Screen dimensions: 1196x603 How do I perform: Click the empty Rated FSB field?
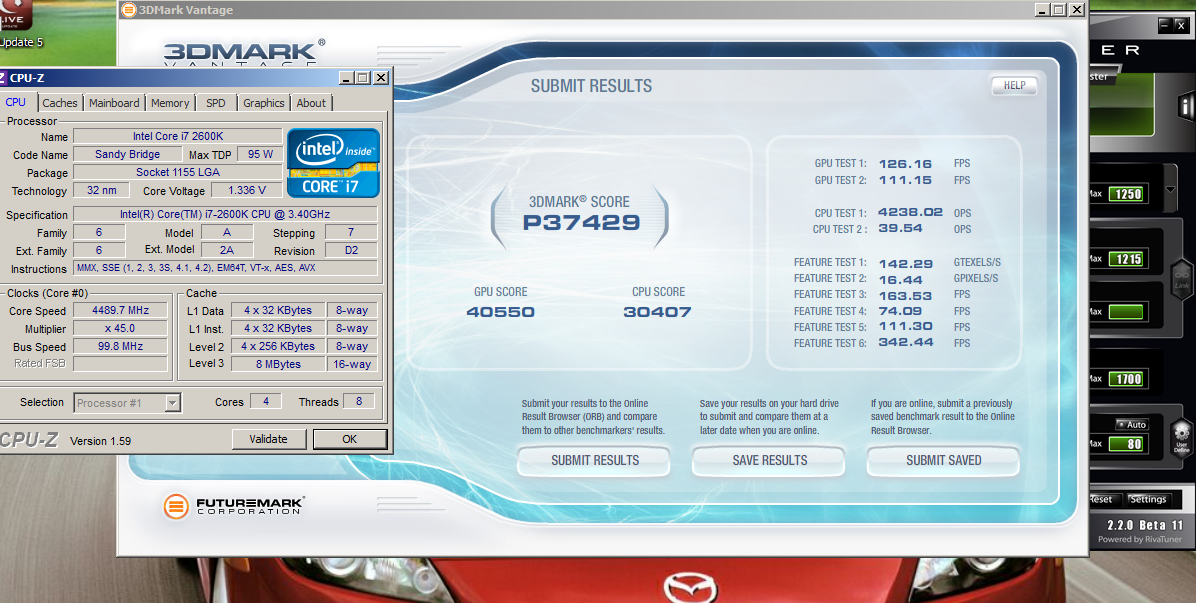(121, 364)
